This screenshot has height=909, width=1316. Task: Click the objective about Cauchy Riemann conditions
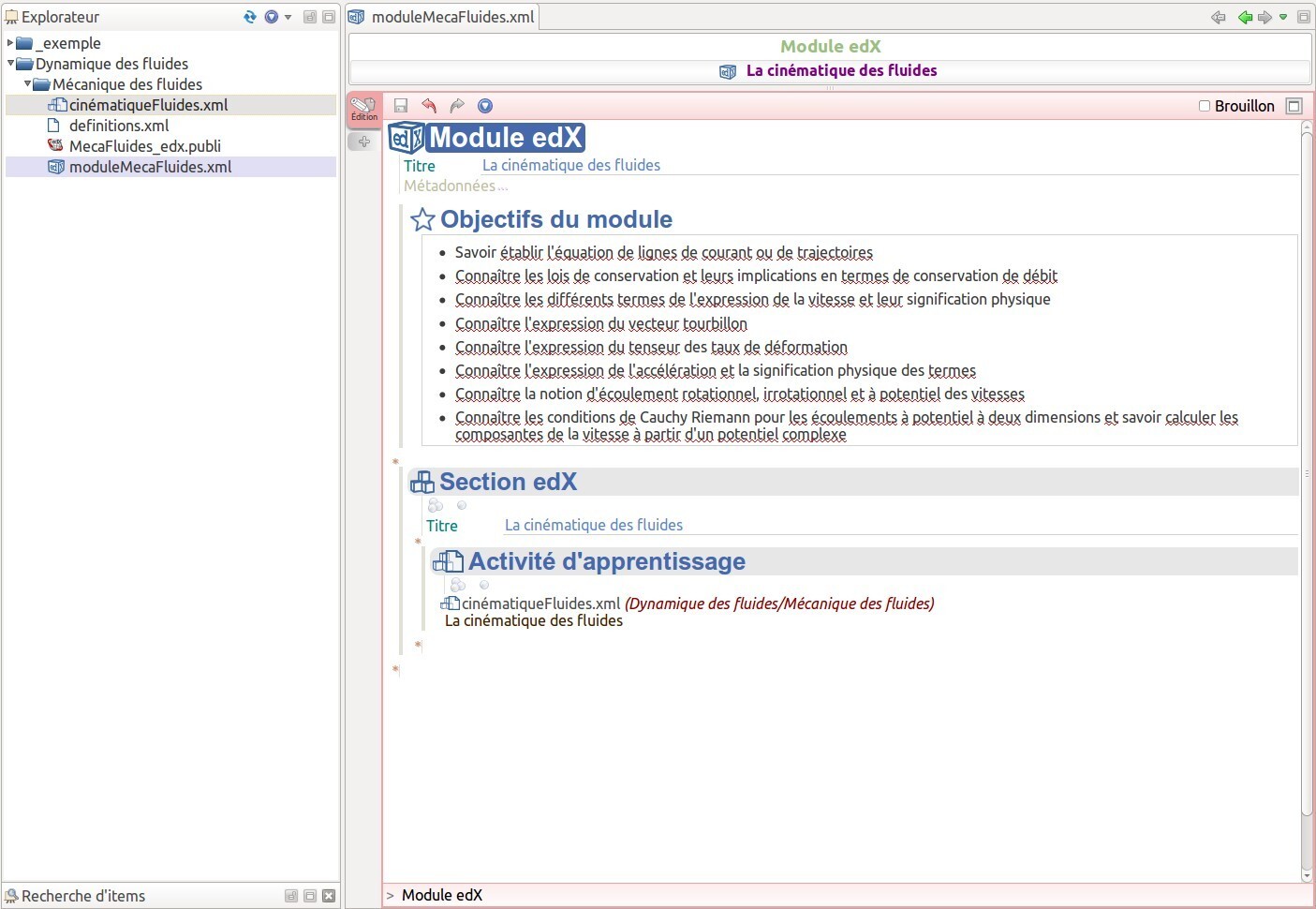coord(847,425)
